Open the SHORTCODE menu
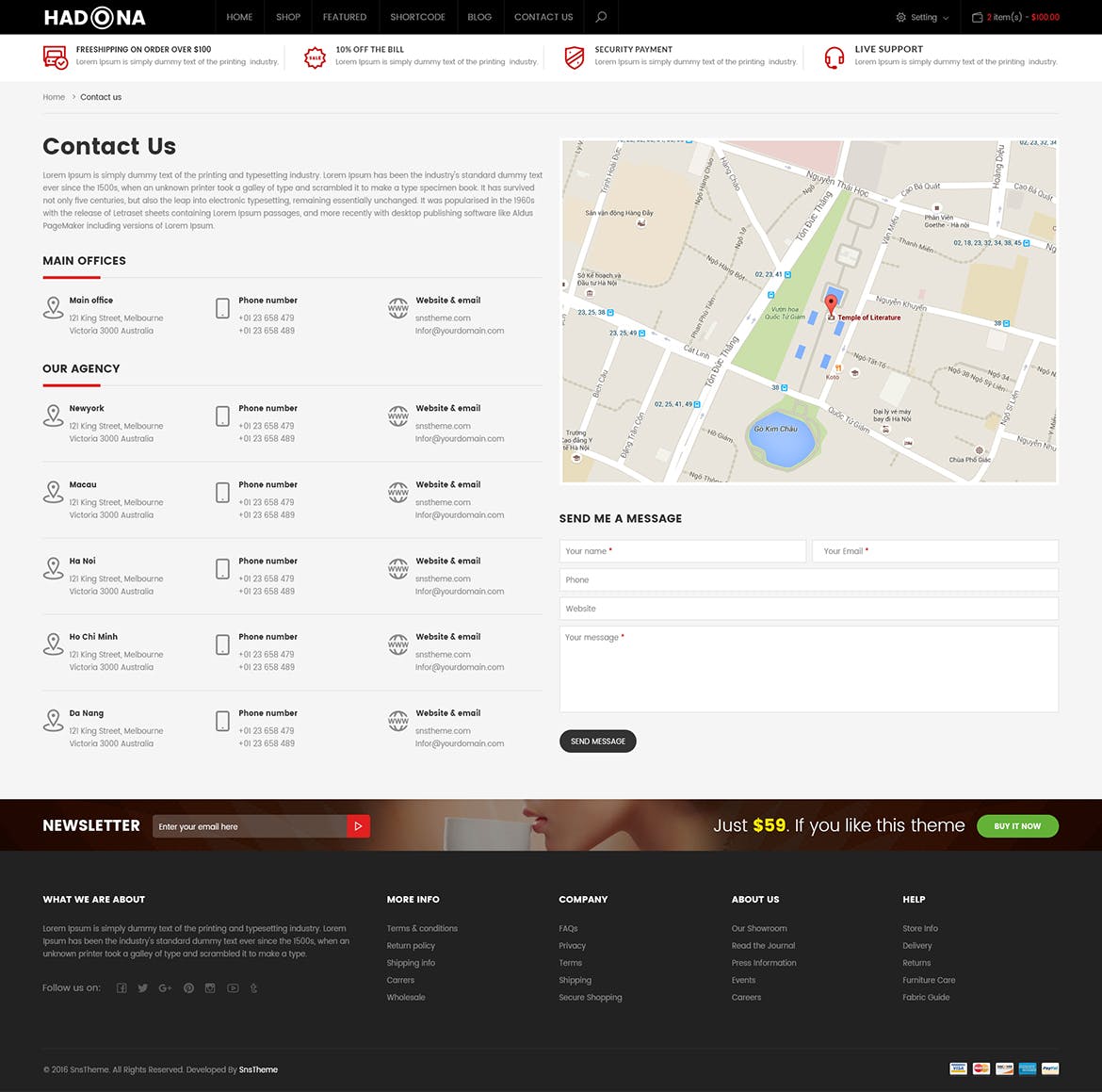1102x1092 pixels. (x=417, y=17)
